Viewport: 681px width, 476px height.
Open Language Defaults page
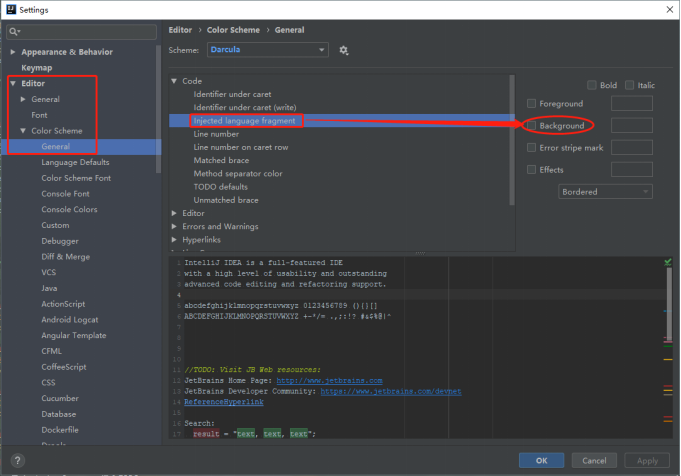76,162
